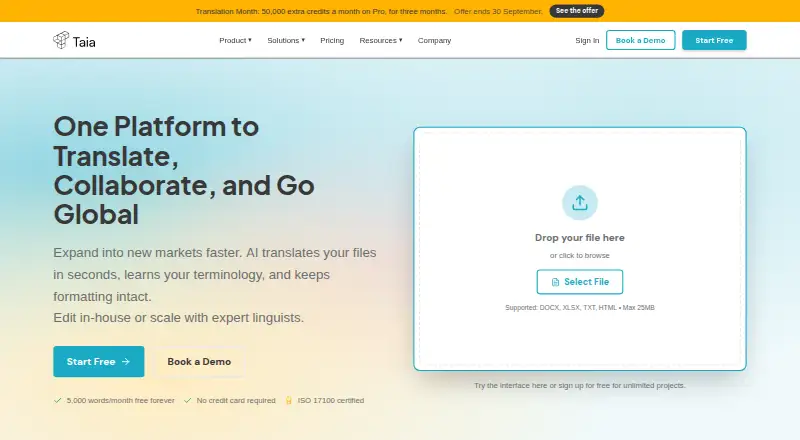This screenshot has height=440, width=800.
Task: Click the 'or click to browse' text
Action: click(x=580, y=255)
